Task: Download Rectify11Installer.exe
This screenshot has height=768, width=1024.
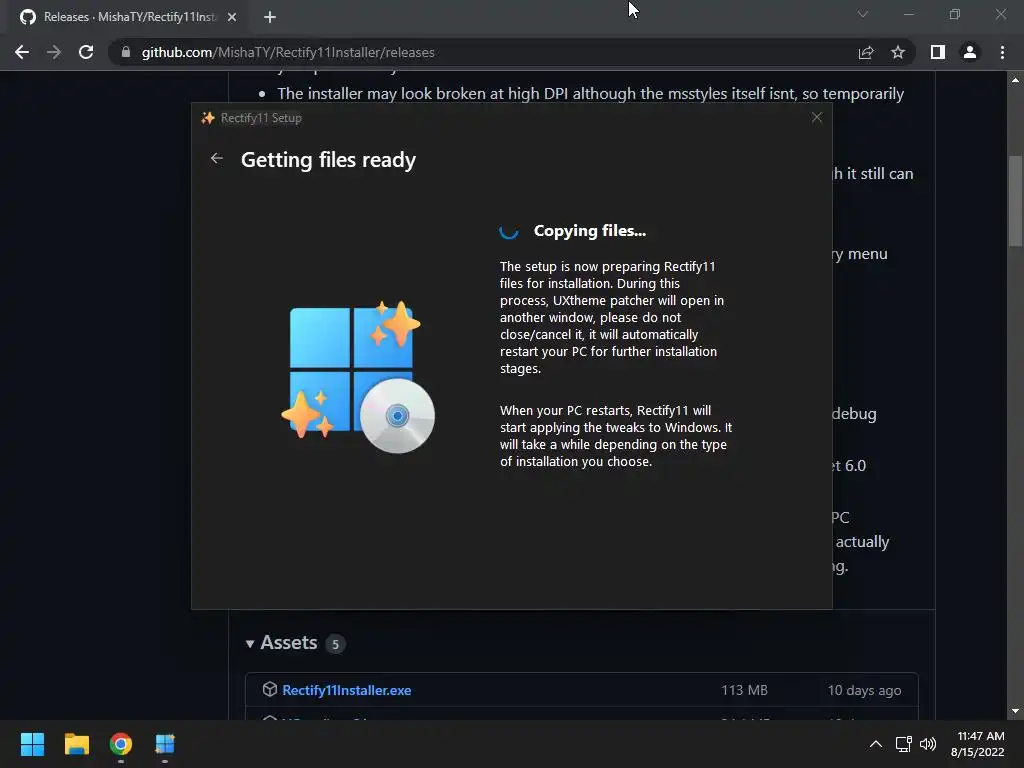Action: [347, 690]
